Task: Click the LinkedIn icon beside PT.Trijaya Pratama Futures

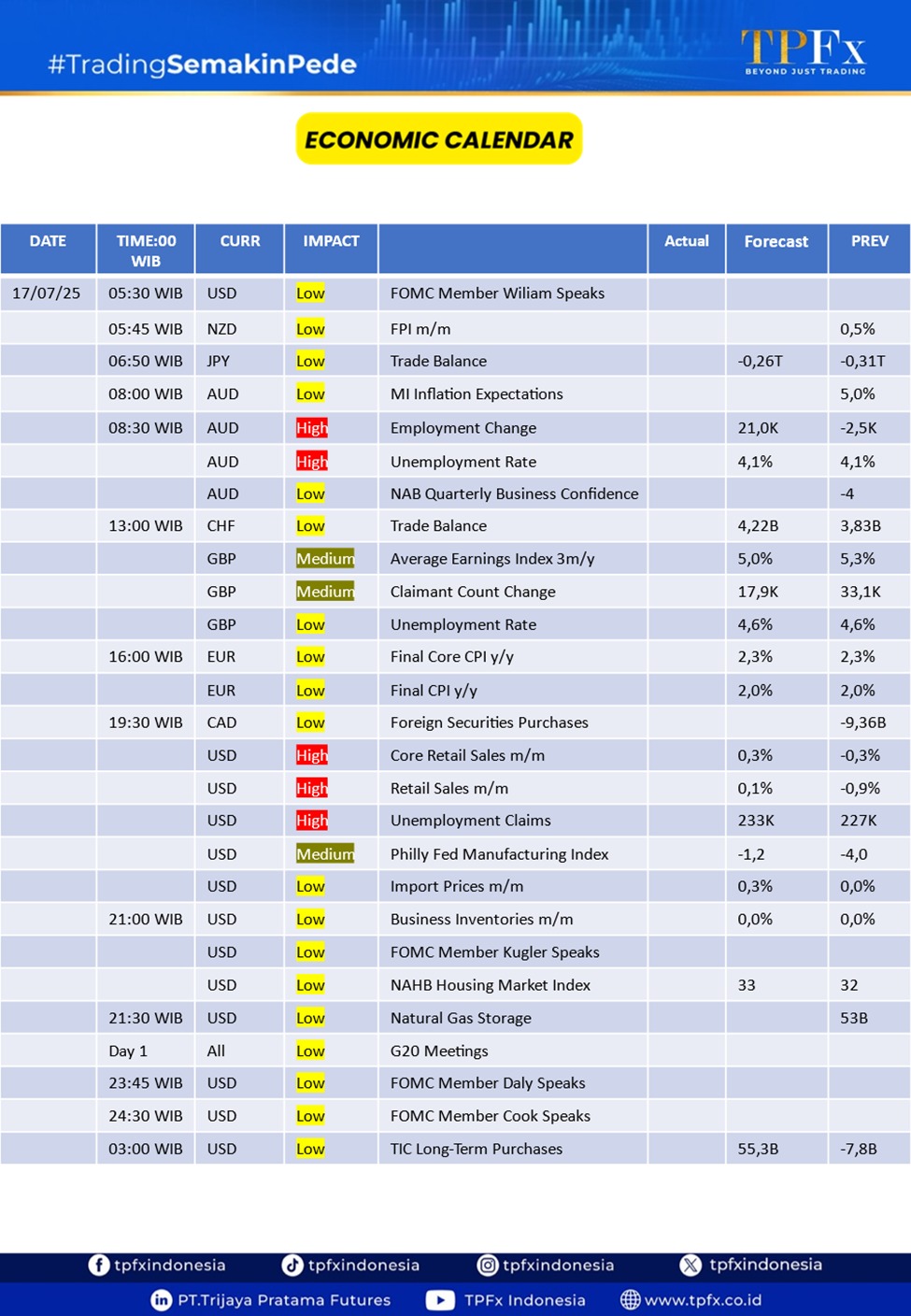Action: click(162, 1300)
